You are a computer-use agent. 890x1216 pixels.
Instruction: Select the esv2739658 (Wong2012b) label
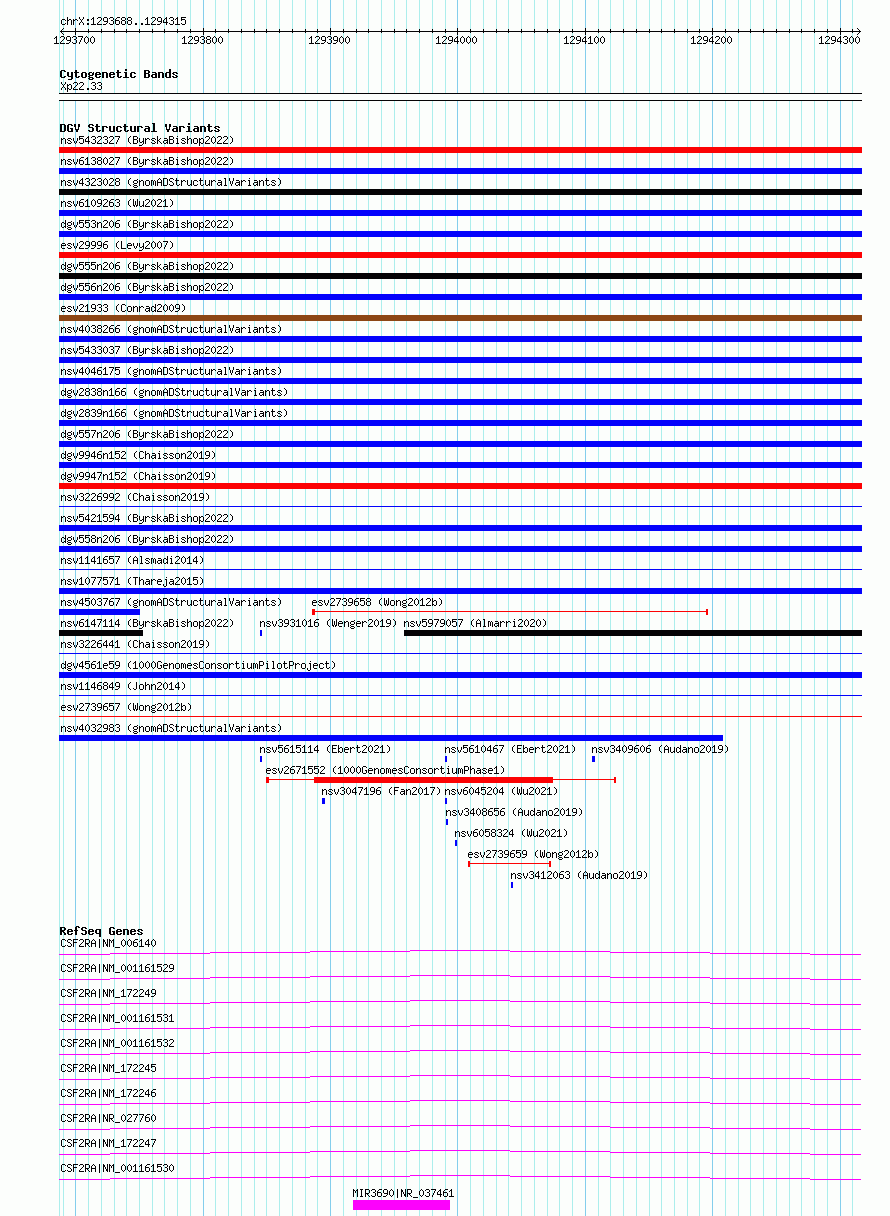coord(377,602)
